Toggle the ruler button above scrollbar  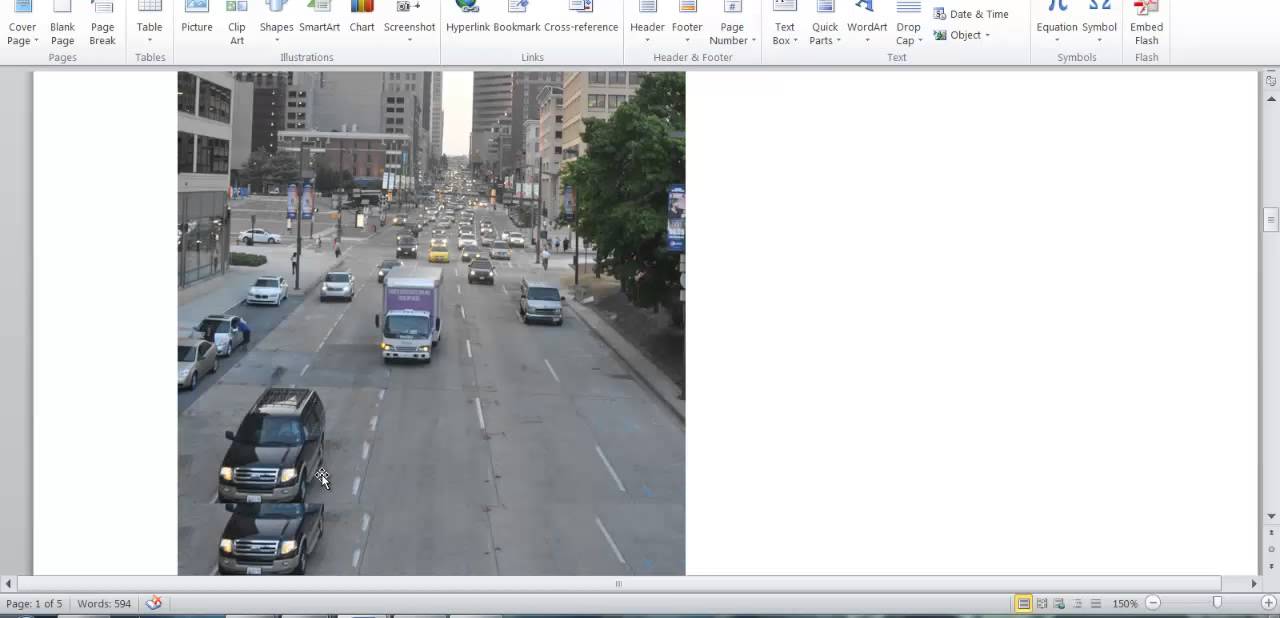(x=1271, y=80)
